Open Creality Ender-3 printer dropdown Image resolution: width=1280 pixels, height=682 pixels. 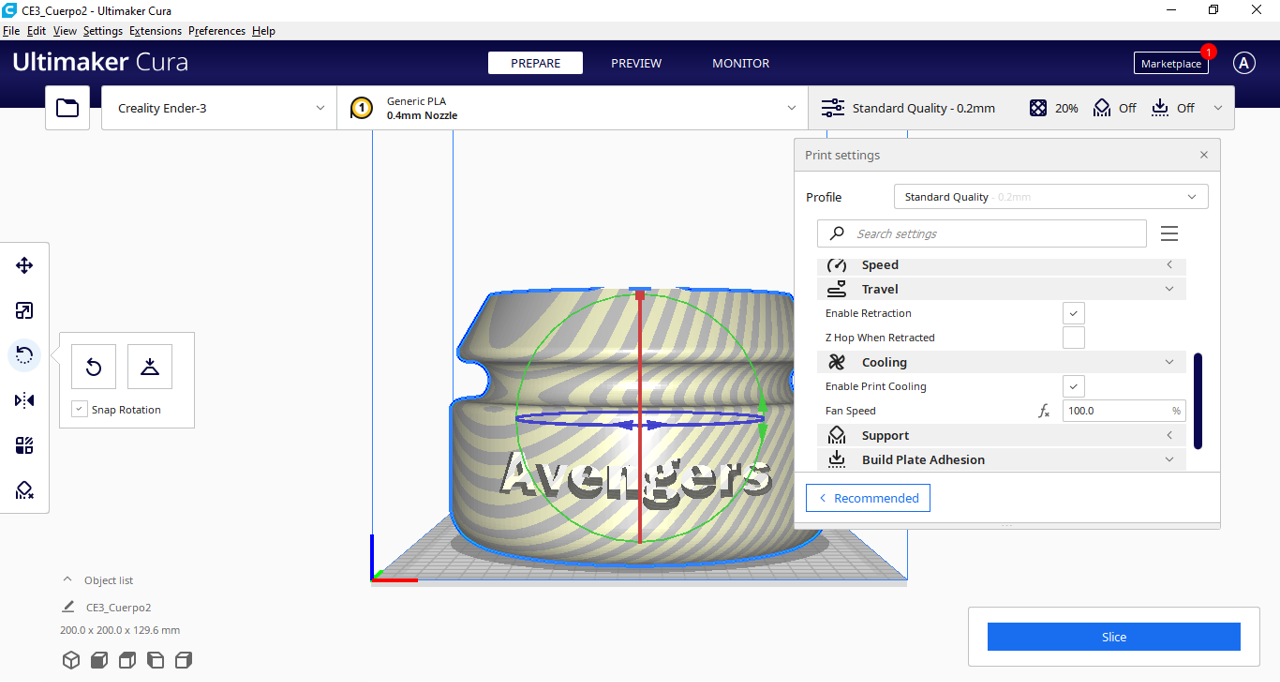pyautogui.click(x=219, y=108)
